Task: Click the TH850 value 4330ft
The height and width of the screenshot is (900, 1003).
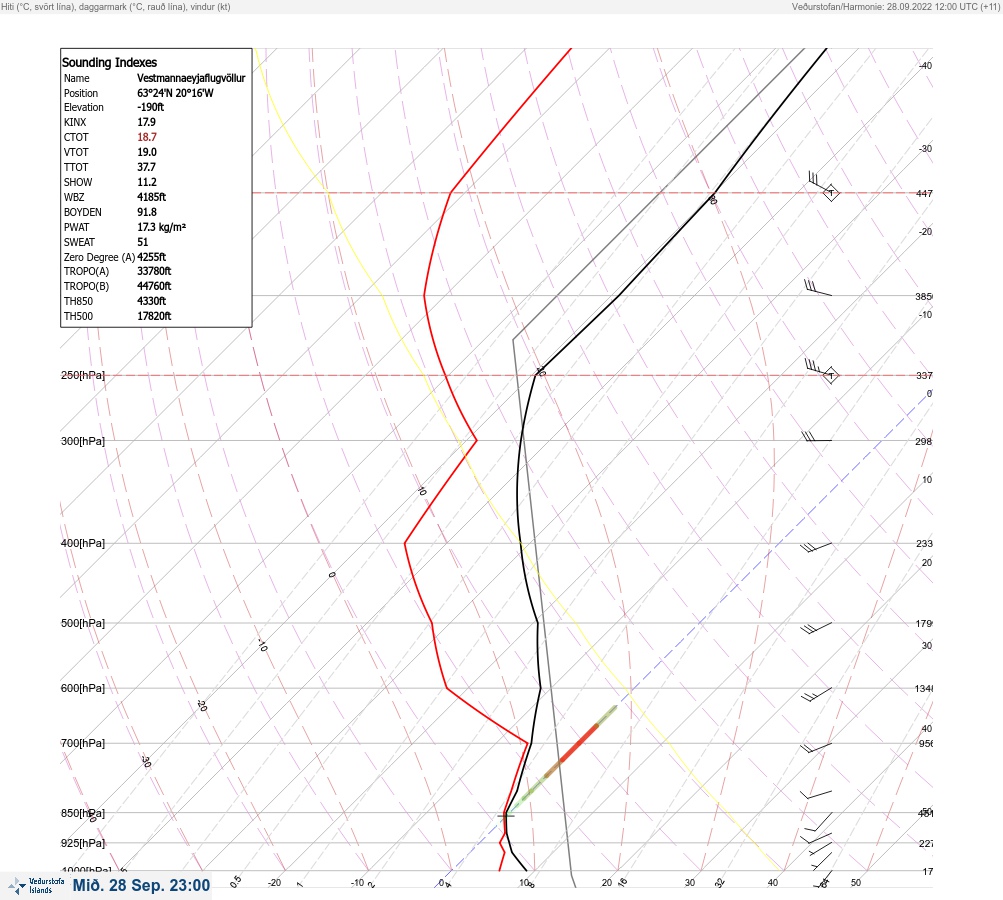Action: [152, 301]
